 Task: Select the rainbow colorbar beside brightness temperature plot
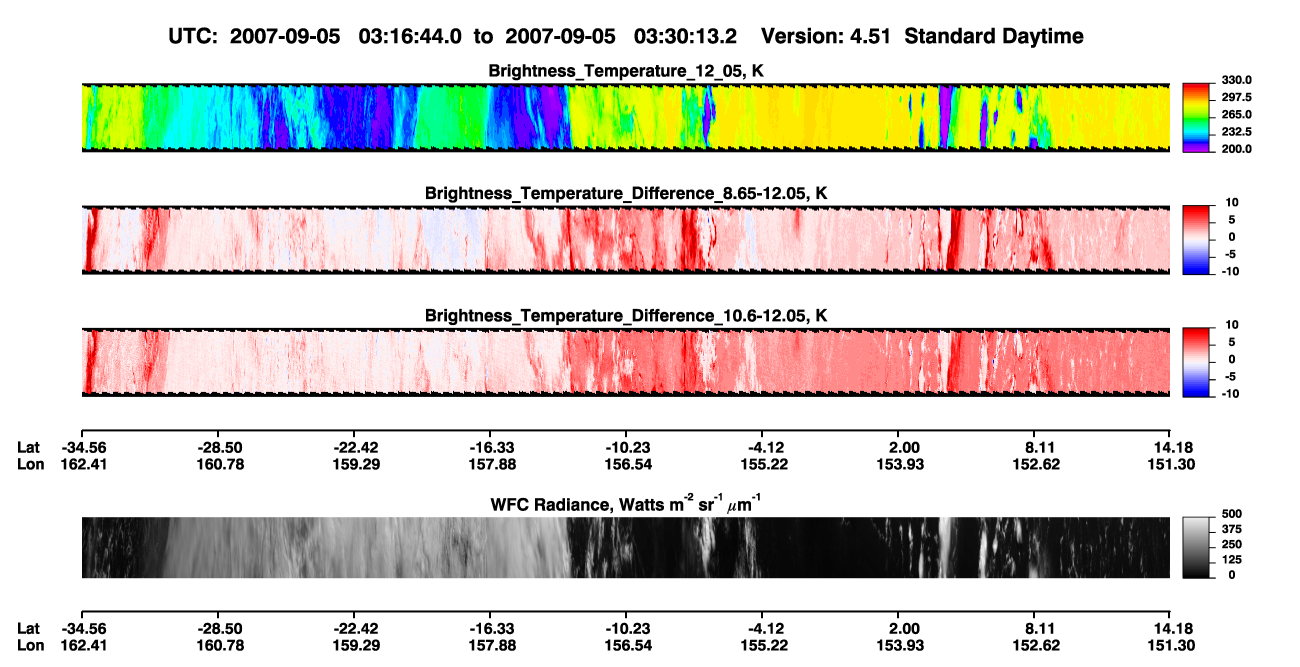[x=1197, y=117]
